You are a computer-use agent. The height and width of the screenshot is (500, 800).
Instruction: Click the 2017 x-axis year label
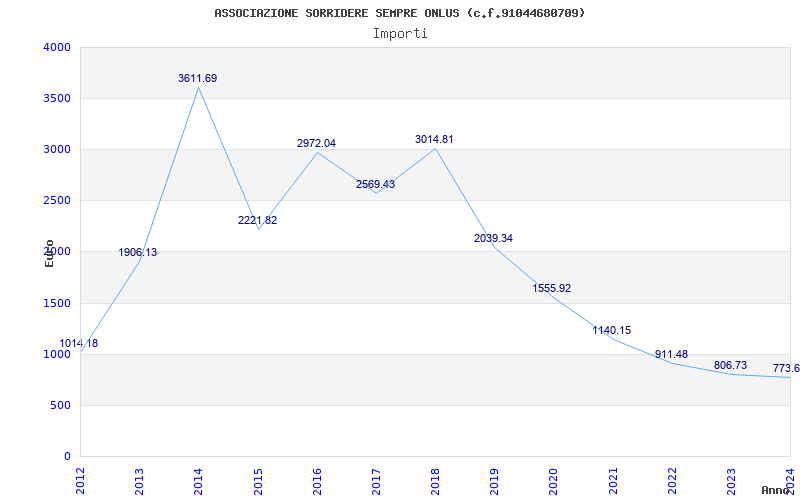pos(376,480)
